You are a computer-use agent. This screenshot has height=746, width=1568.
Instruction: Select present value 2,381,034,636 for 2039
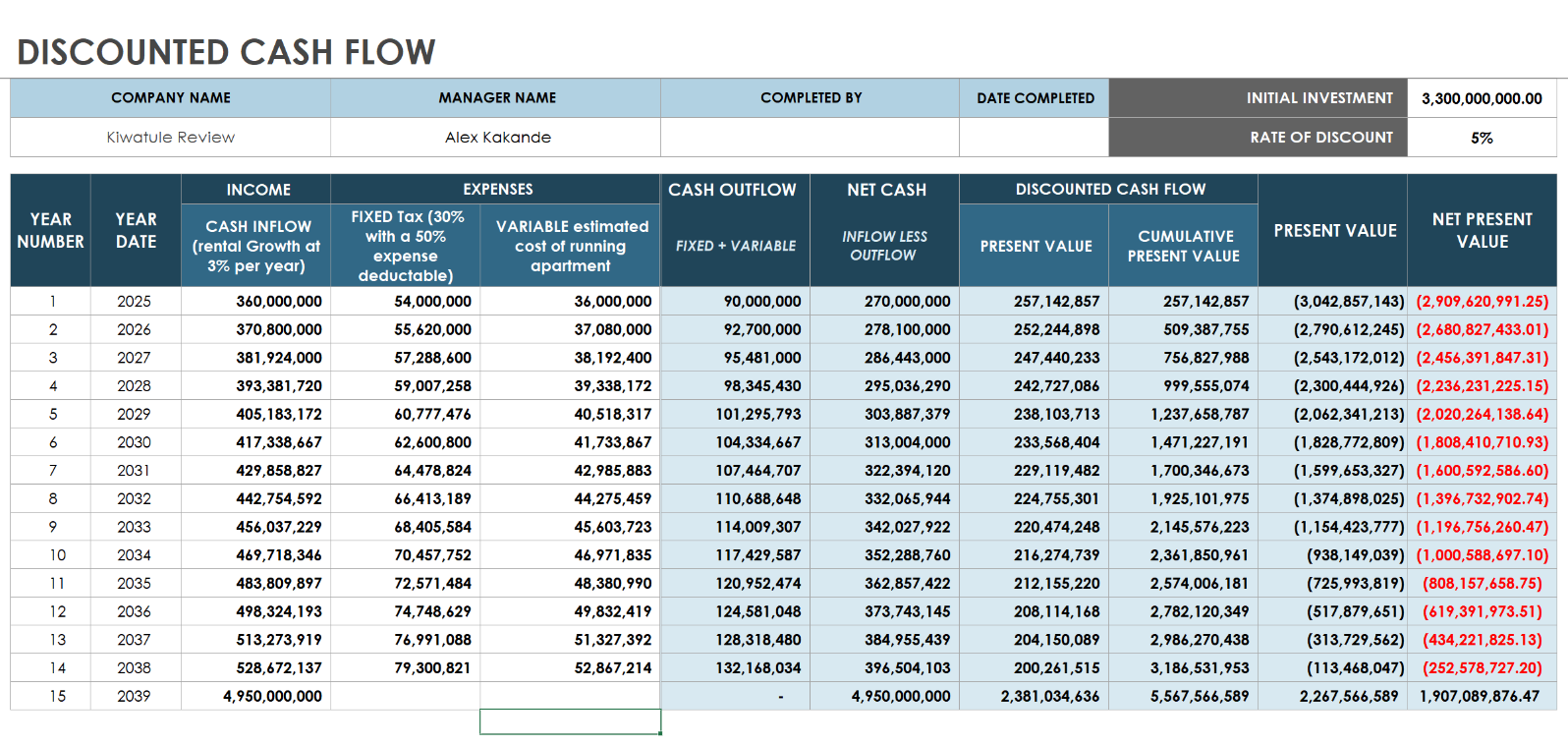pos(1035,697)
